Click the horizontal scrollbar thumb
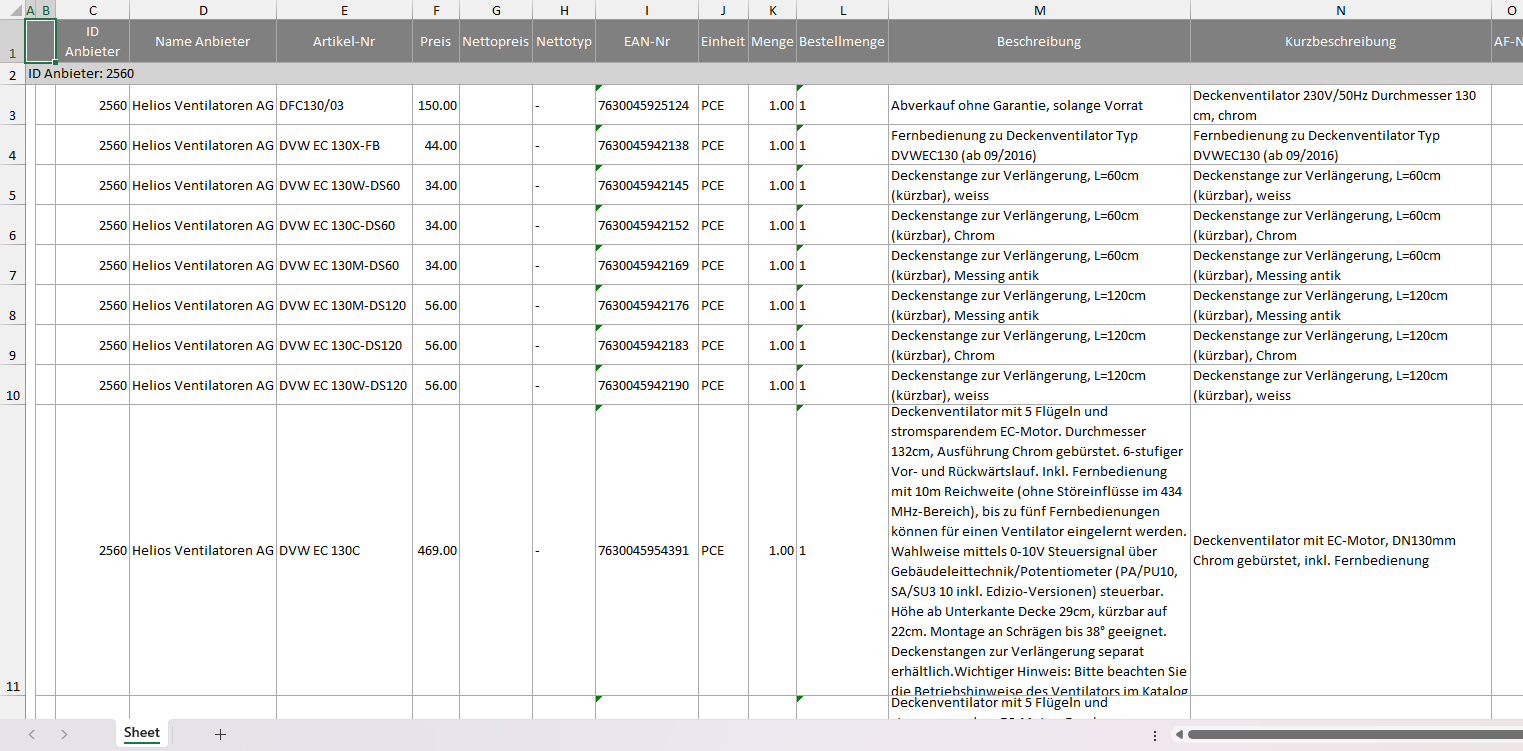 tap(1355, 735)
